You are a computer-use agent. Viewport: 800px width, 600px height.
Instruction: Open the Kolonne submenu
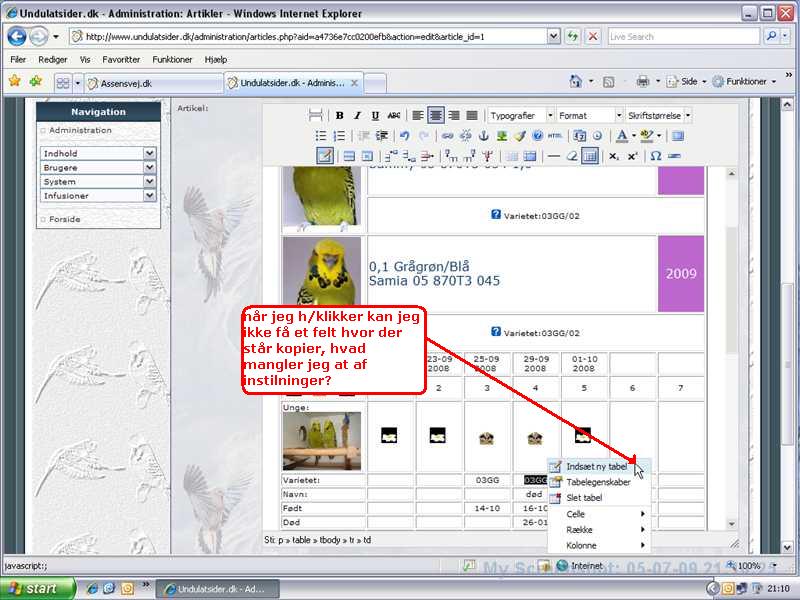point(598,545)
